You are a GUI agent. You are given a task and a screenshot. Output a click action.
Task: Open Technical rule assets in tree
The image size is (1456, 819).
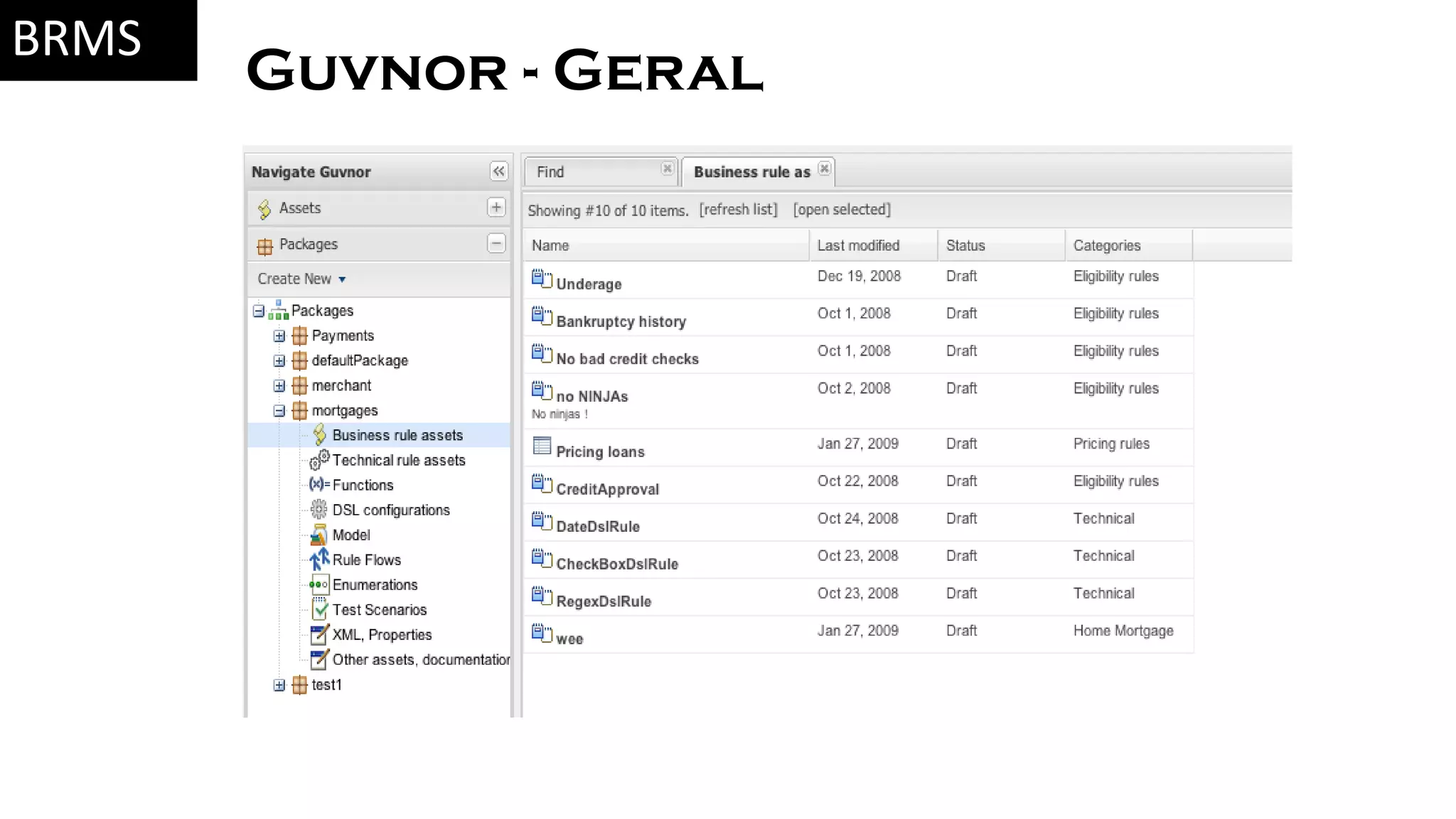pos(399,460)
